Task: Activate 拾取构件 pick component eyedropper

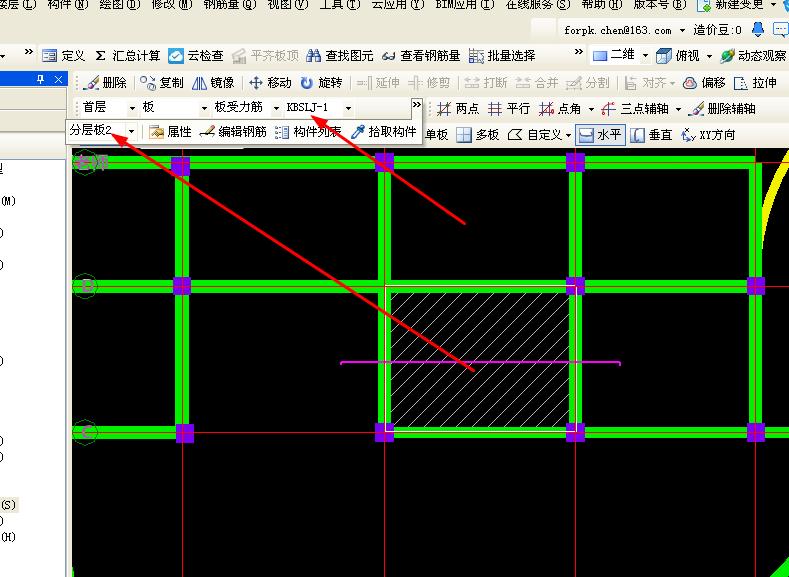Action: 384,132
